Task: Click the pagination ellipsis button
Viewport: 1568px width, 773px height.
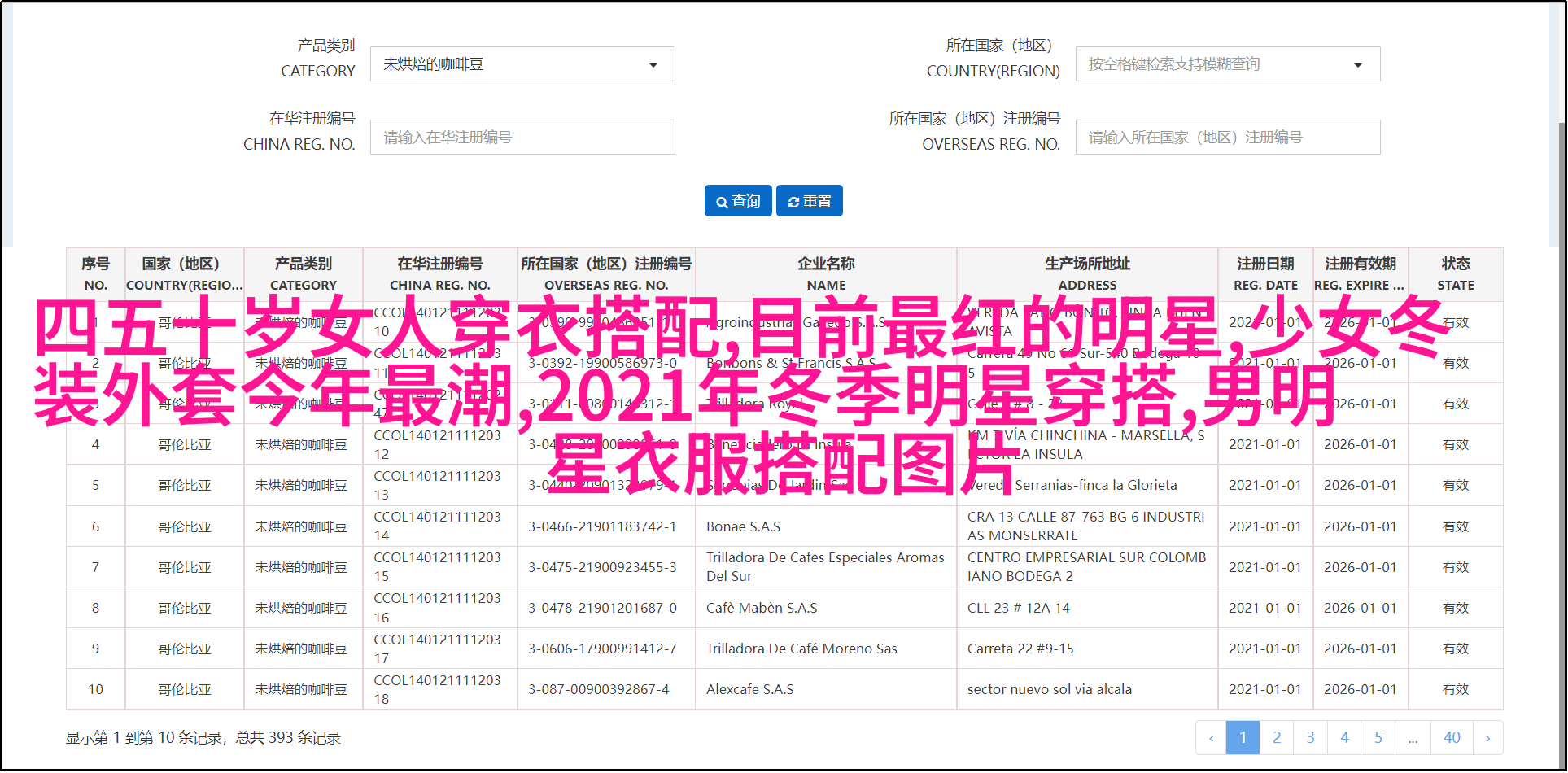Action: coord(1413,738)
